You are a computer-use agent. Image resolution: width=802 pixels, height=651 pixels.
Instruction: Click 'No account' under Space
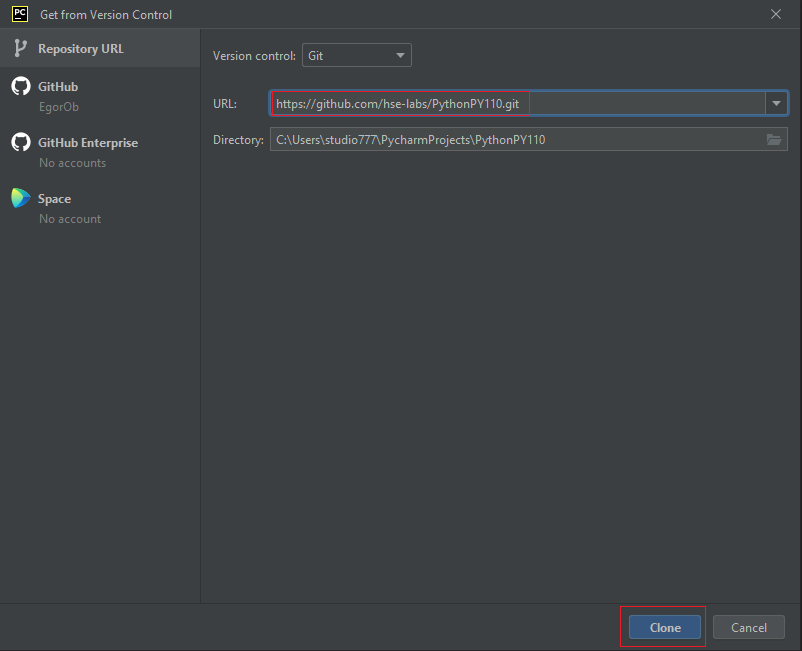pyautogui.click(x=70, y=219)
